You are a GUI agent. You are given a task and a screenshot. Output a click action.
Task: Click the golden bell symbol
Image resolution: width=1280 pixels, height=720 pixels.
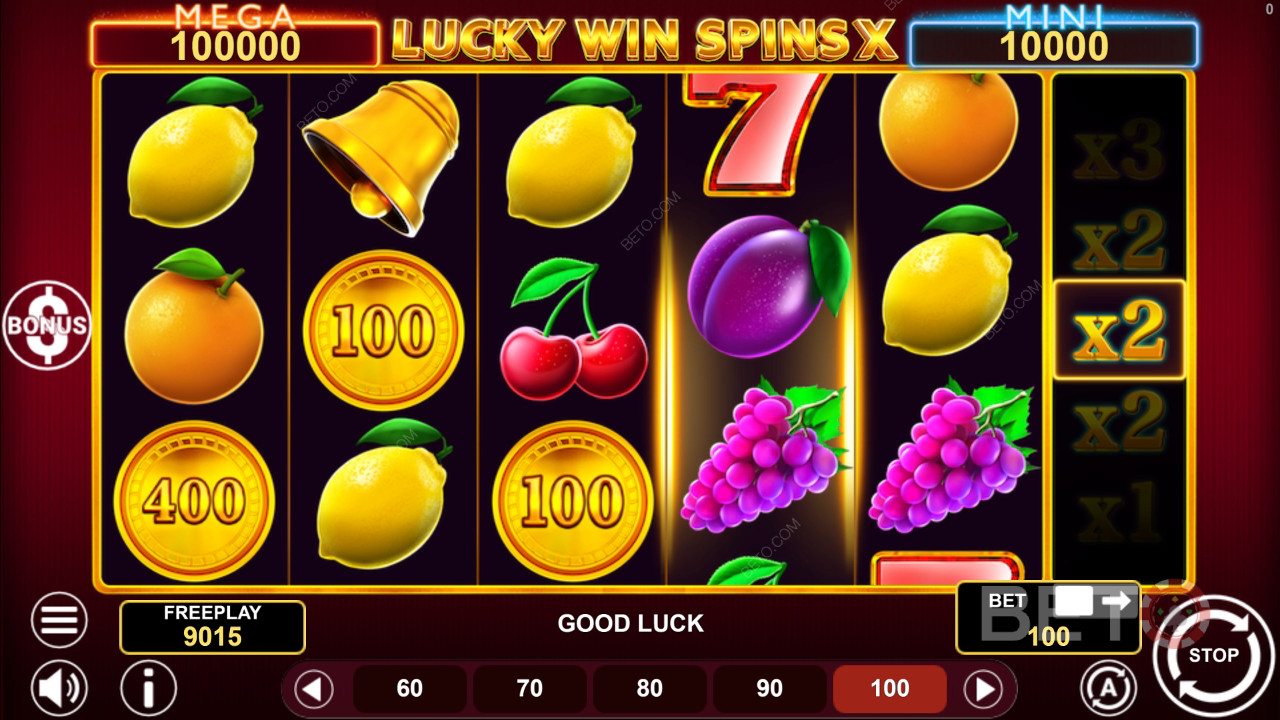(382, 157)
